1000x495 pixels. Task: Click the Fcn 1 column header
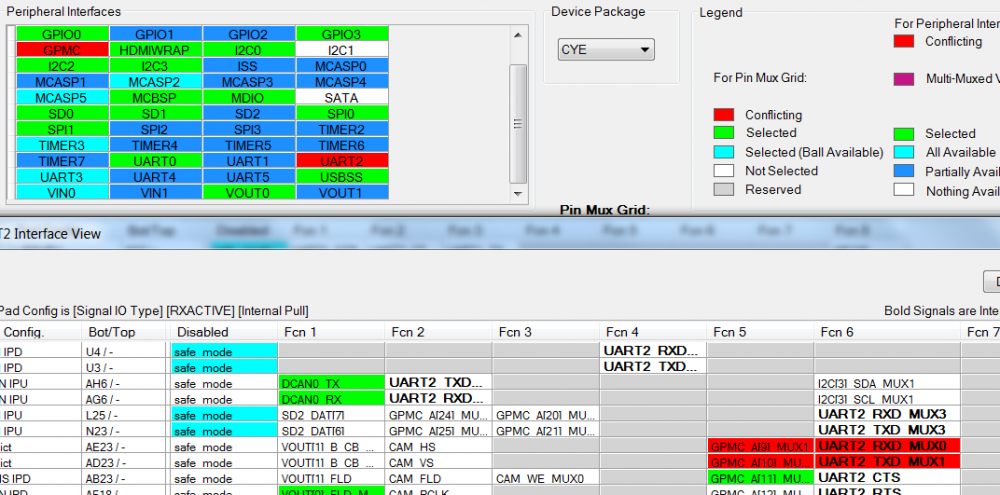pyautogui.click(x=298, y=332)
